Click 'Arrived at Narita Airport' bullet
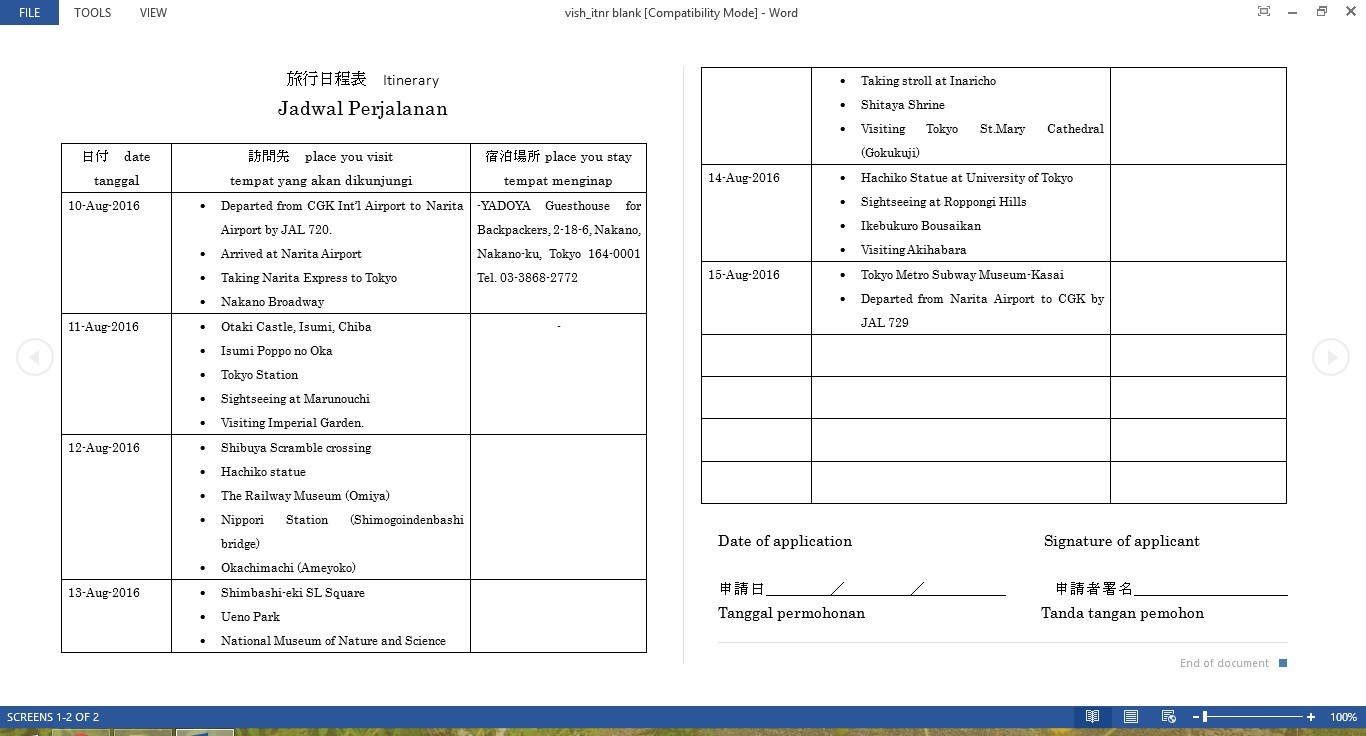Screen dimensions: 1366x736 coord(291,254)
